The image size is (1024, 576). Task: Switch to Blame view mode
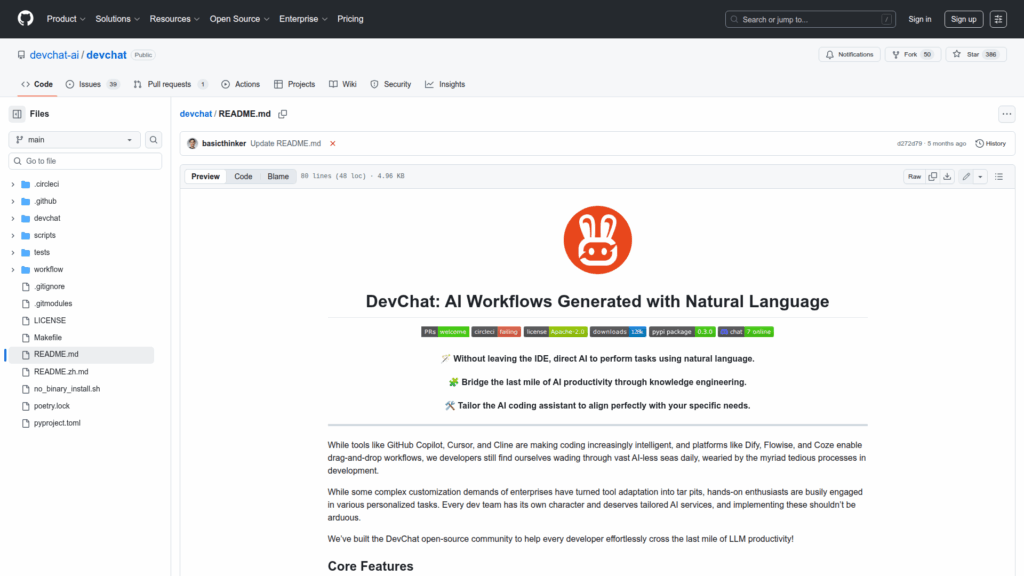click(278, 177)
